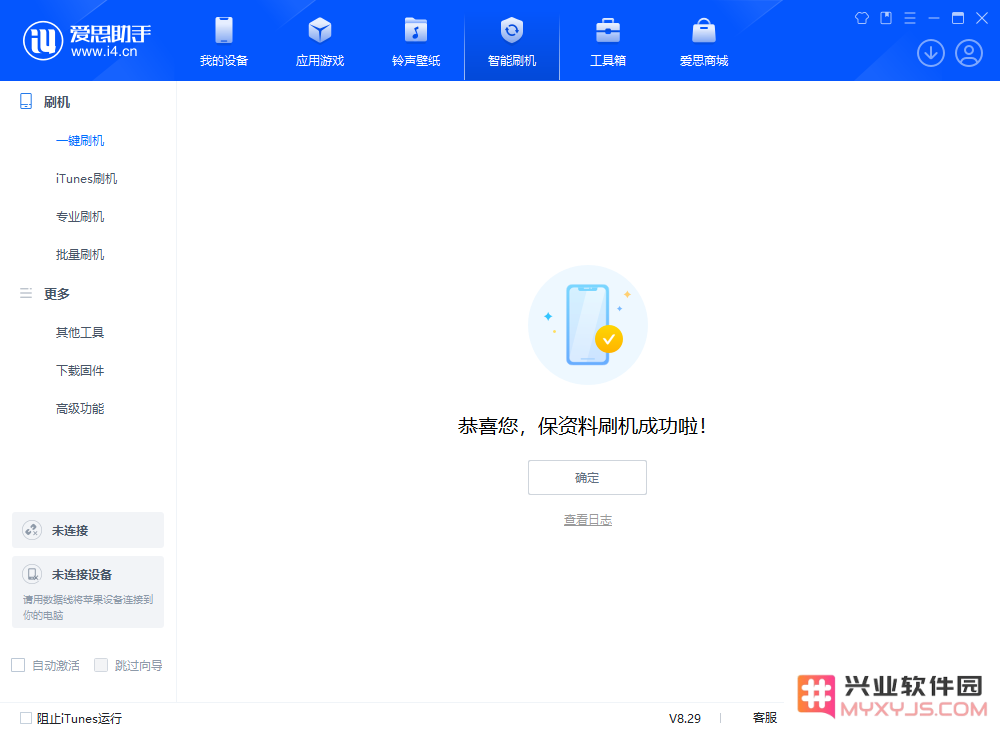This screenshot has height=733, width=1000.
Task: Minimize the 爱思助手 window
Action: (x=934, y=19)
